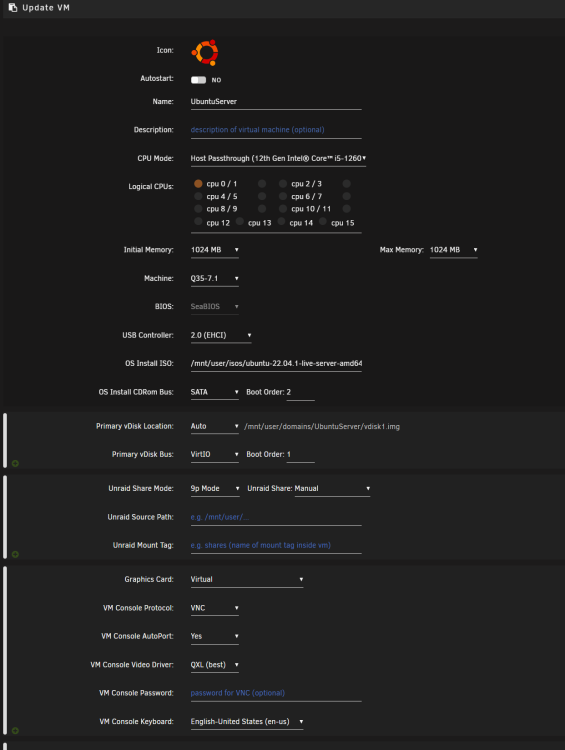Viewport: 565px width, 750px height.
Task: Click the Ubuntu logo VM icon
Action: coord(205,53)
